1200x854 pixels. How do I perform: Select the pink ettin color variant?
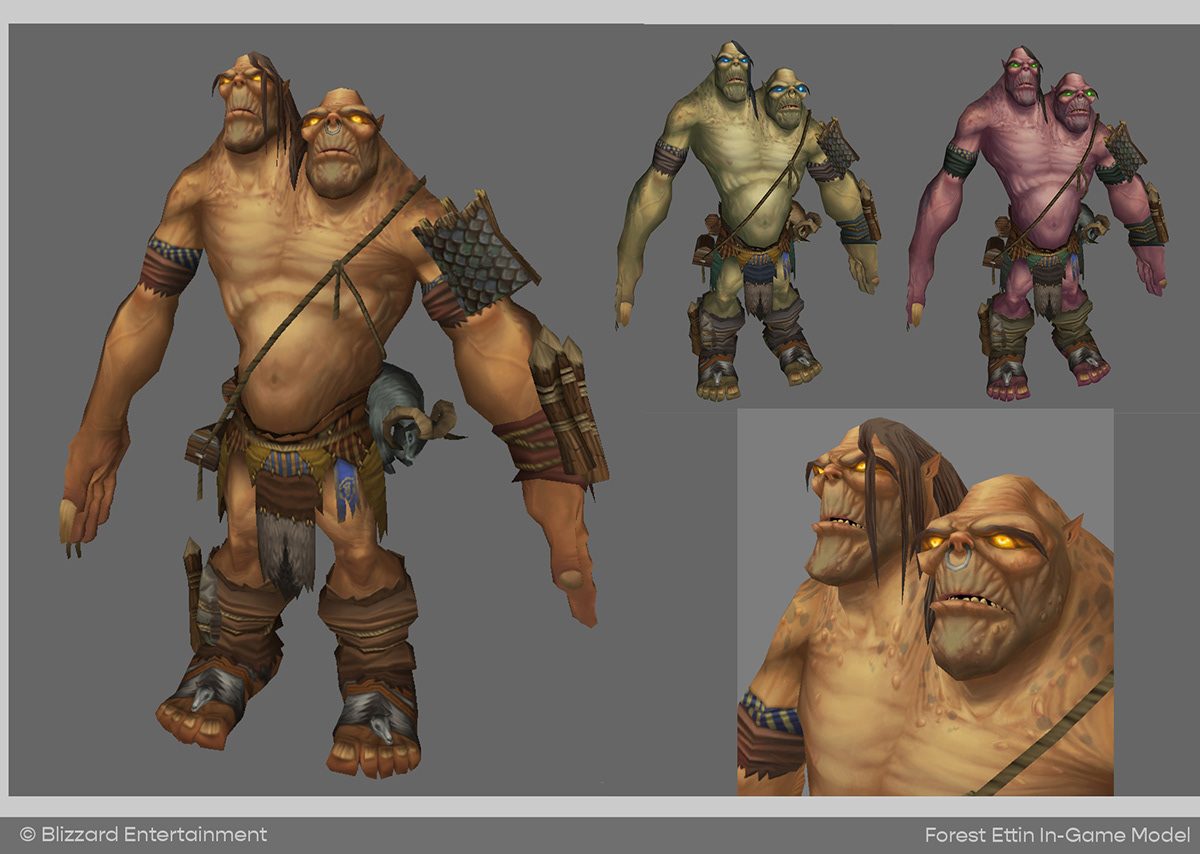click(x=1037, y=222)
